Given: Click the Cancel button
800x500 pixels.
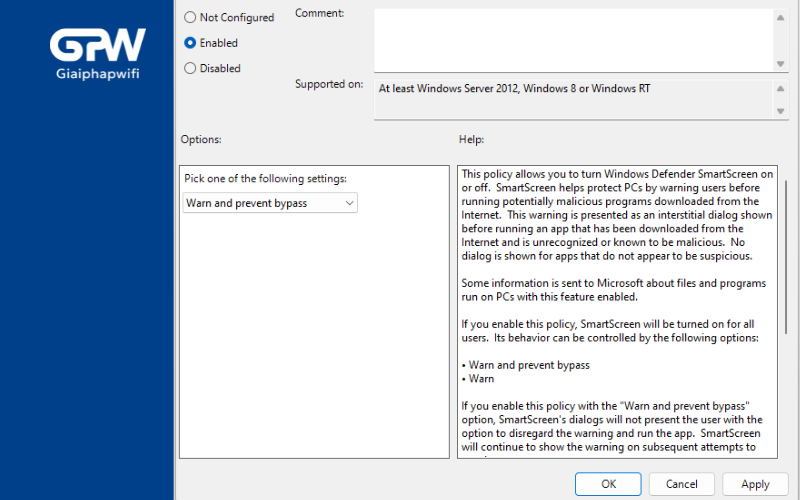Looking at the screenshot, I should 682,484.
